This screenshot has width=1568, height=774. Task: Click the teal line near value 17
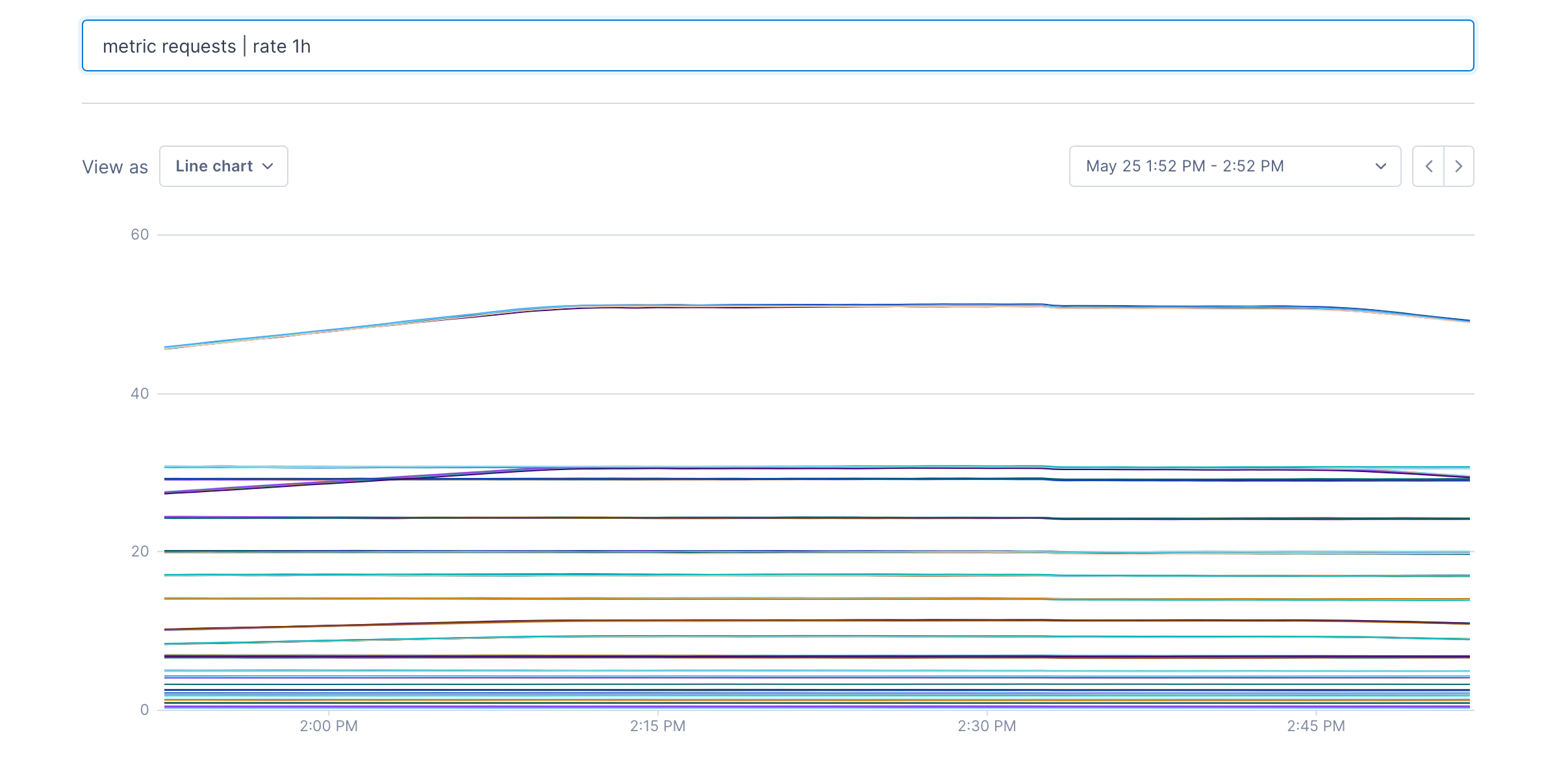[x=779, y=575]
